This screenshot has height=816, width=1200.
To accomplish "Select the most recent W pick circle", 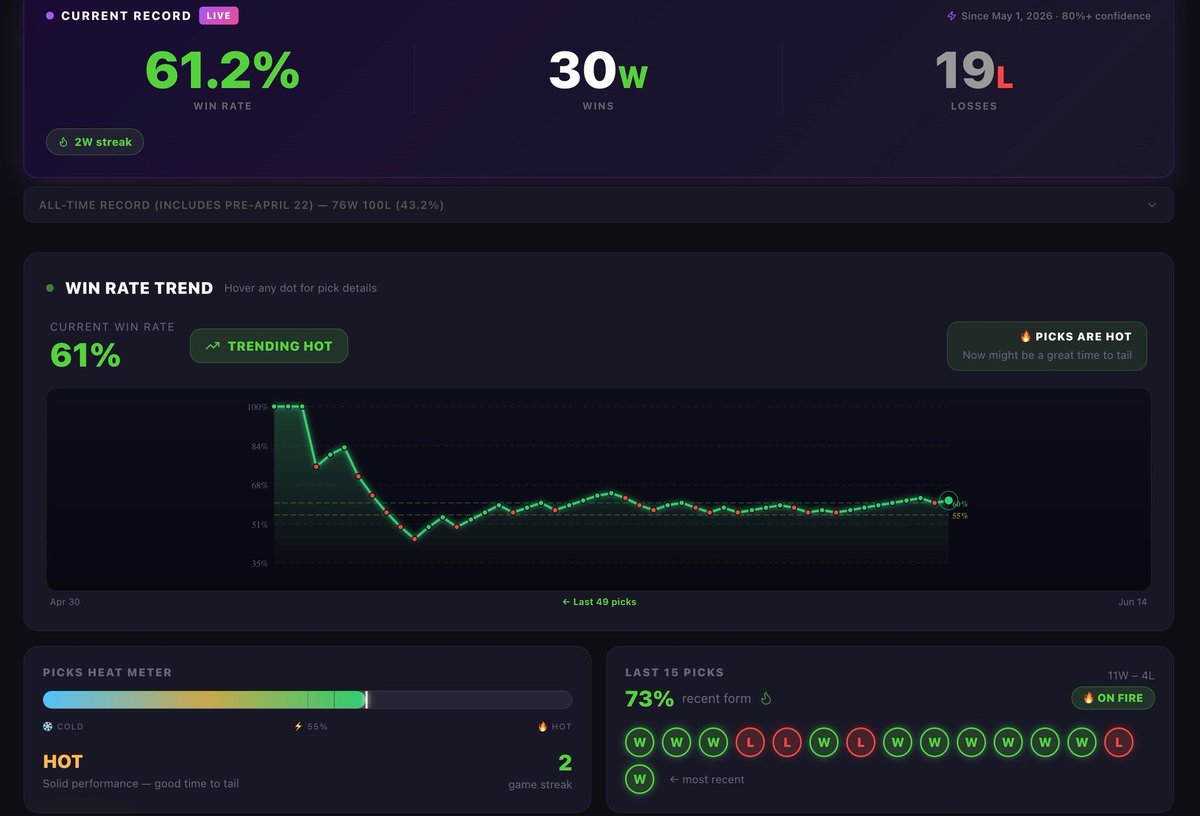I will coord(639,778).
